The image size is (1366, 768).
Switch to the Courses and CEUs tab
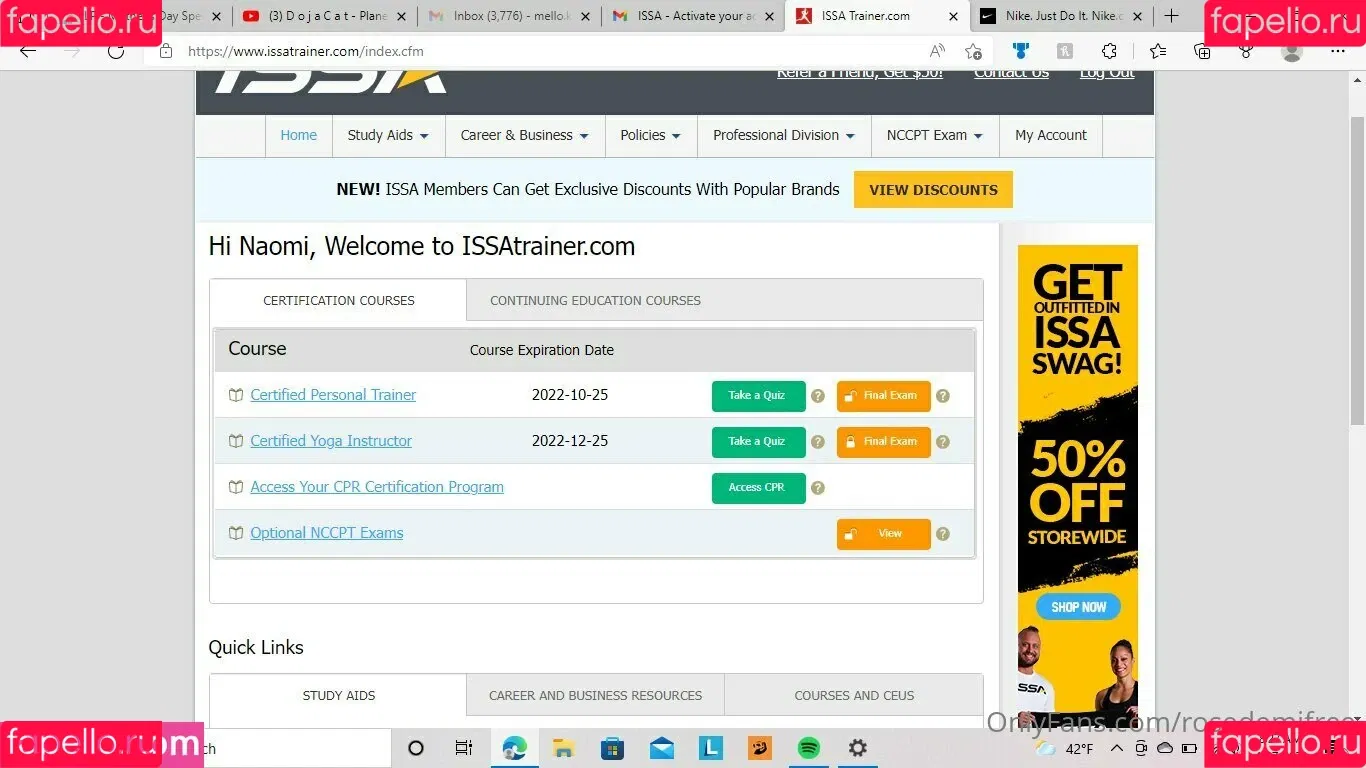coord(854,695)
